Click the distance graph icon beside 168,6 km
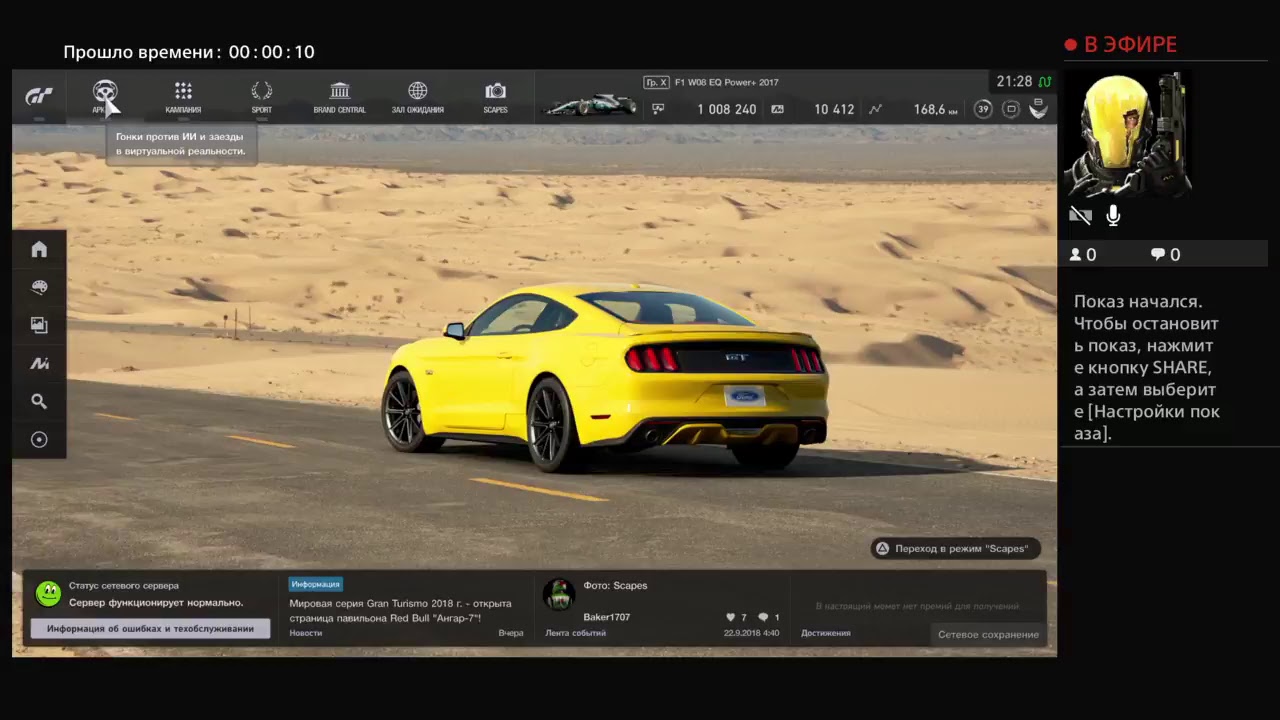The image size is (1280, 720). click(x=876, y=109)
